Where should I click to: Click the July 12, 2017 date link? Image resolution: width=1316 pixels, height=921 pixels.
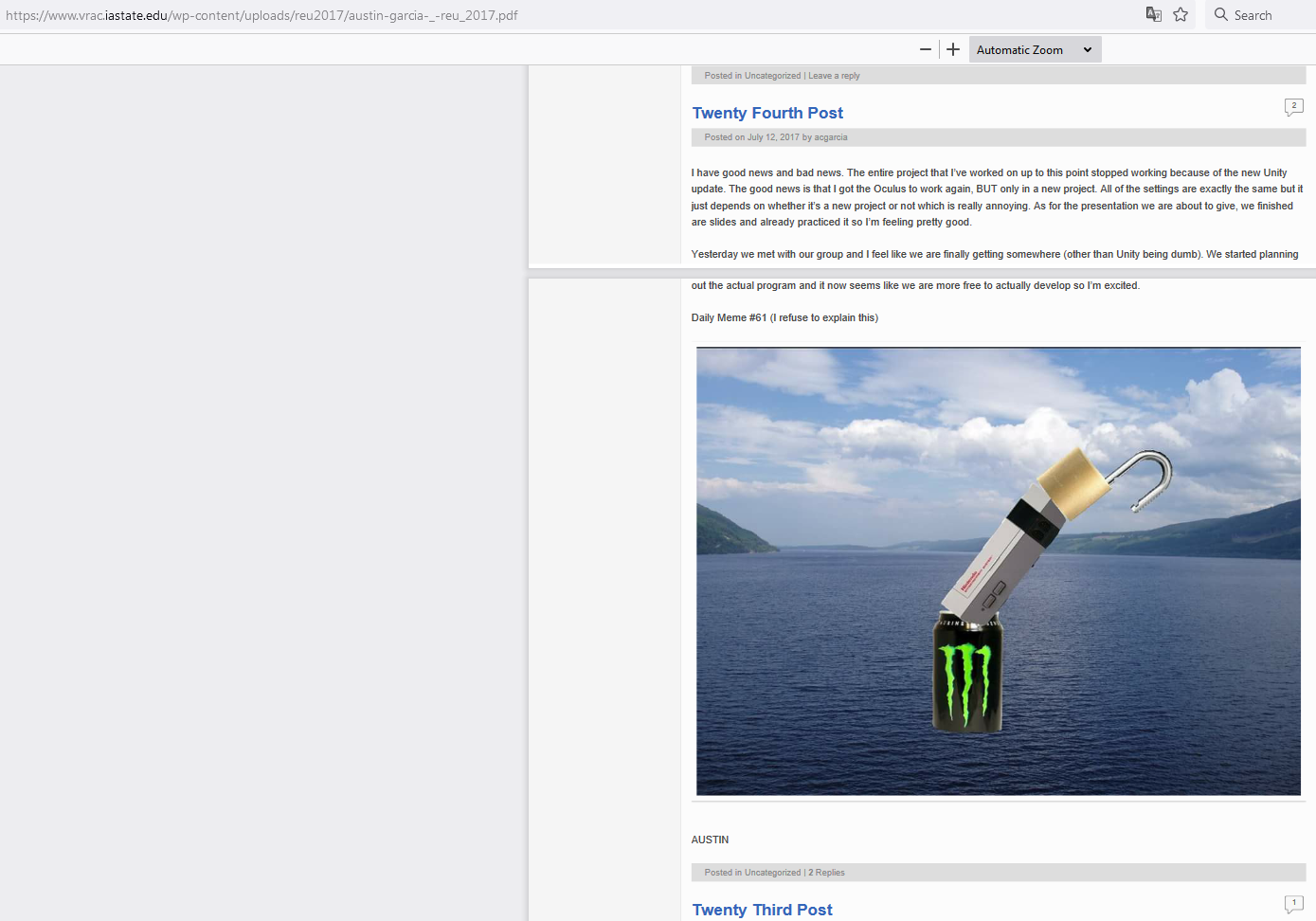[773, 137]
